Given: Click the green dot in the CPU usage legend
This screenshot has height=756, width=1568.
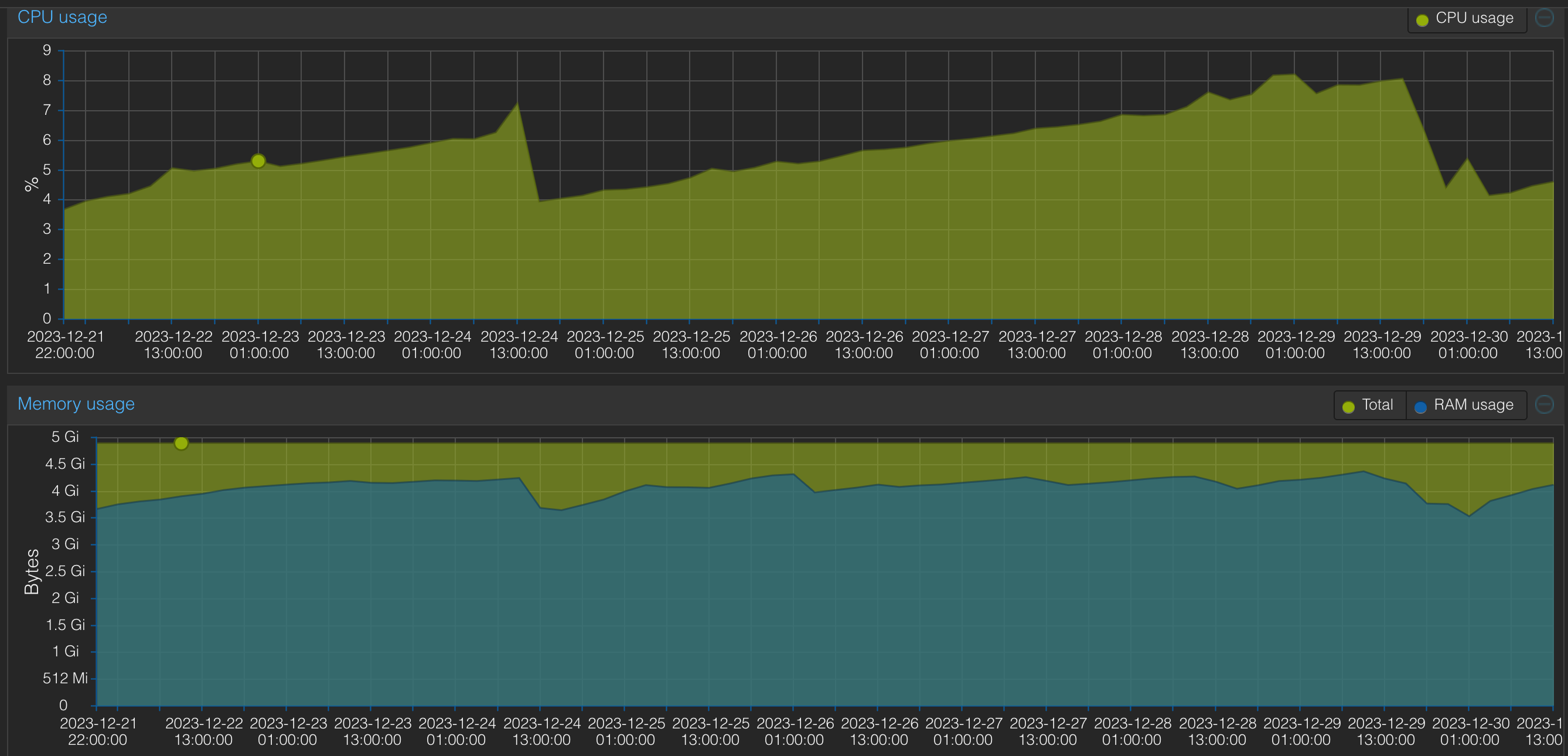Looking at the screenshot, I should pos(1423,20).
